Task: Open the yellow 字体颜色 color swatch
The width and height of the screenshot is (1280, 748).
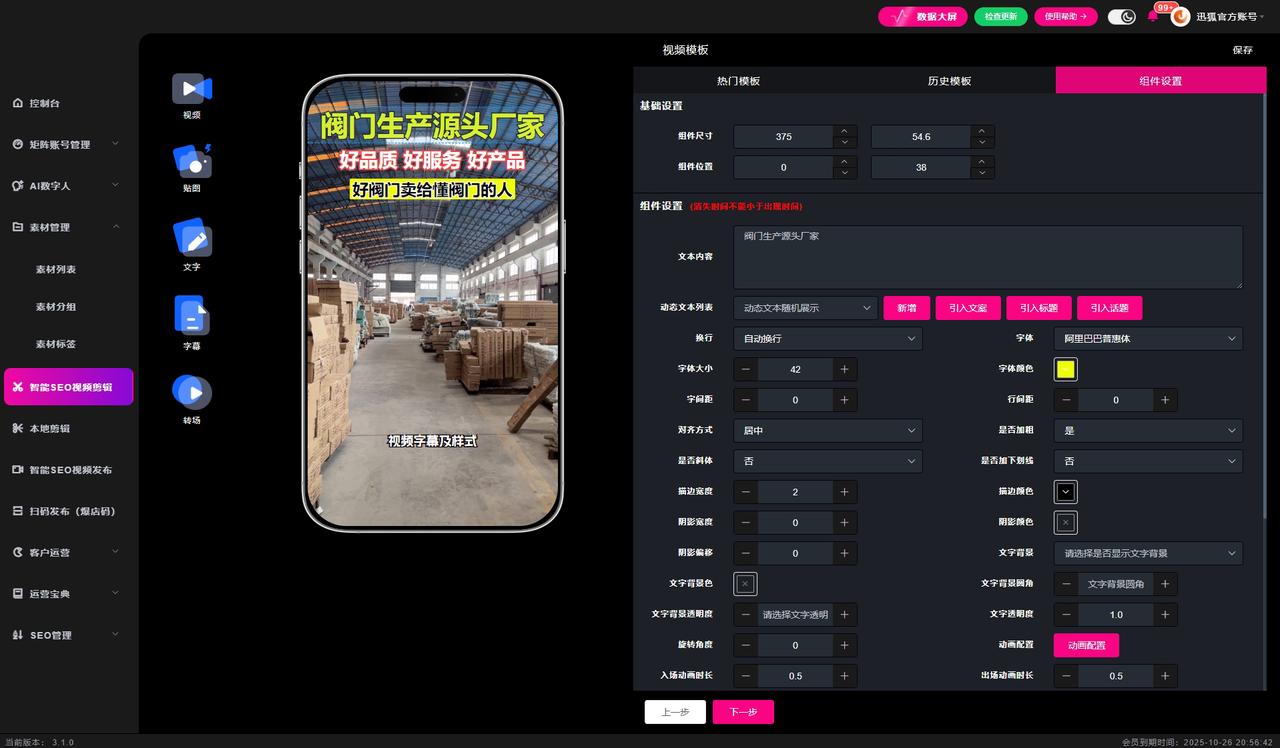Action: point(1066,369)
